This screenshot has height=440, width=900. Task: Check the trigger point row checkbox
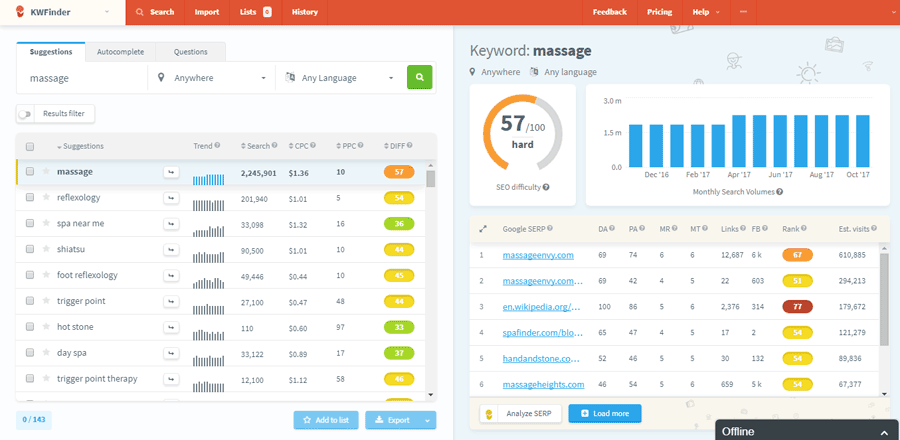pyautogui.click(x=30, y=301)
